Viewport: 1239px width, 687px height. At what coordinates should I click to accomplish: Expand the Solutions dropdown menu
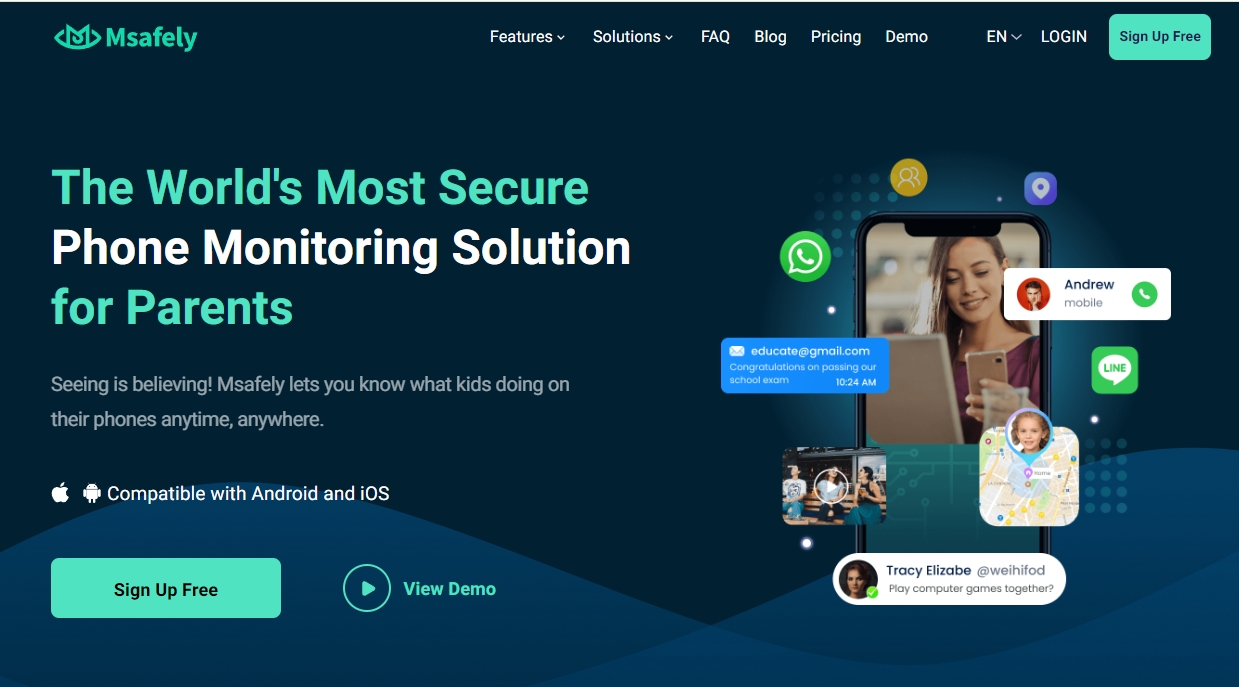[633, 37]
